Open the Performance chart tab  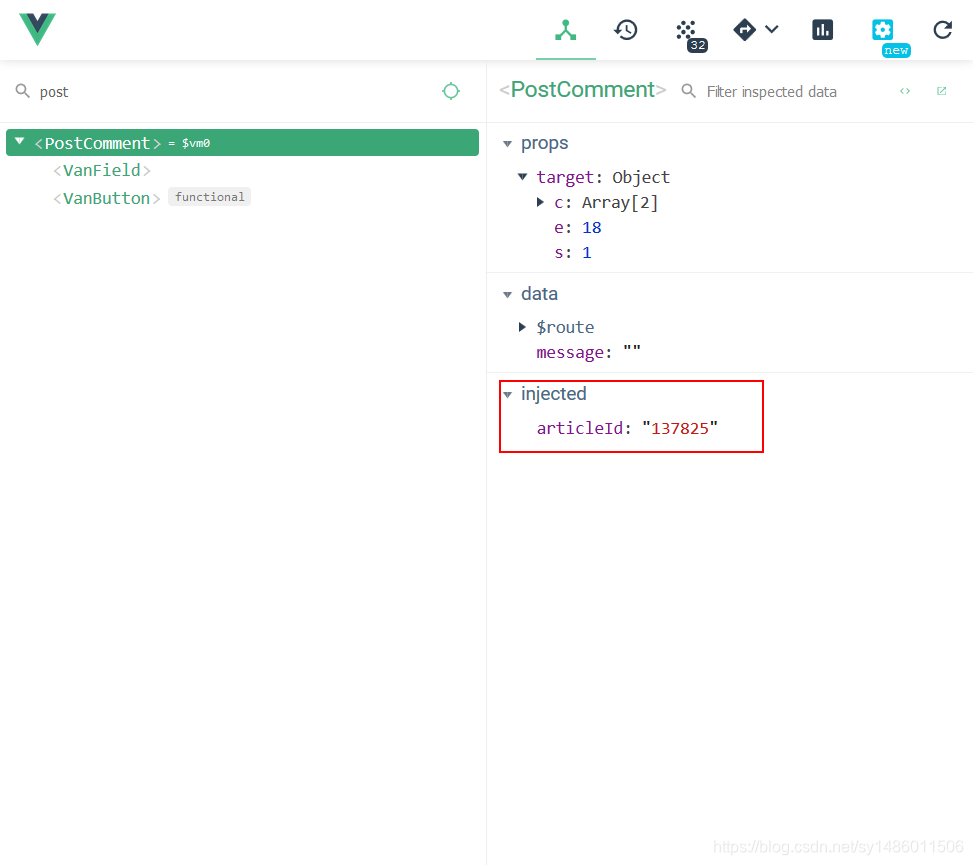point(822,30)
